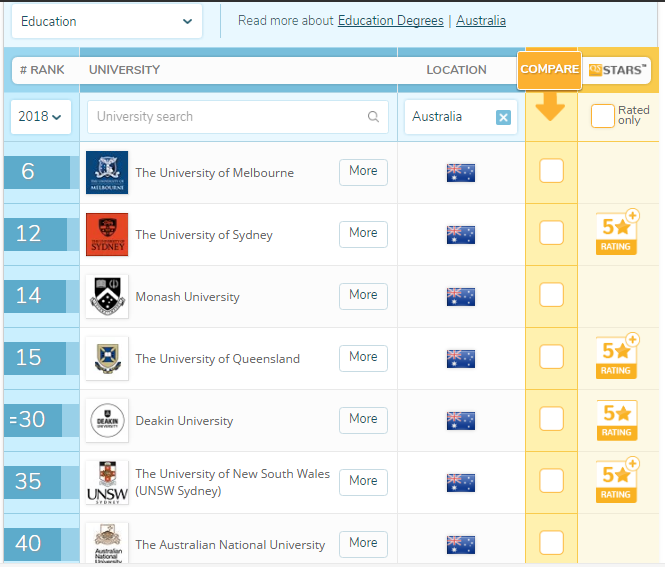Check compare box for Australian National University
The width and height of the screenshot is (665, 567).
pos(551,542)
